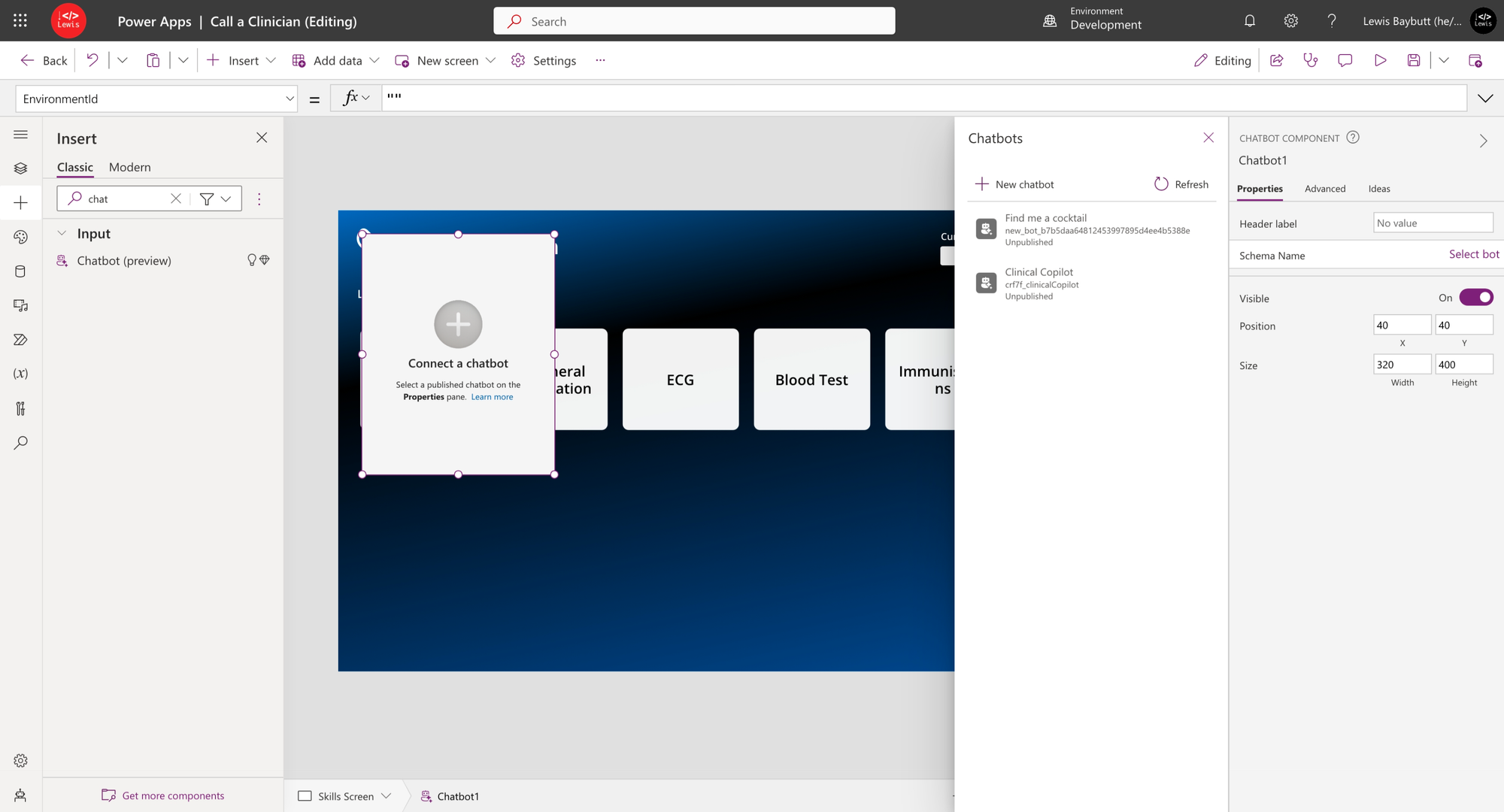Click New chatbot button
Viewport: 1504px width, 812px height.
[x=1014, y=184]
